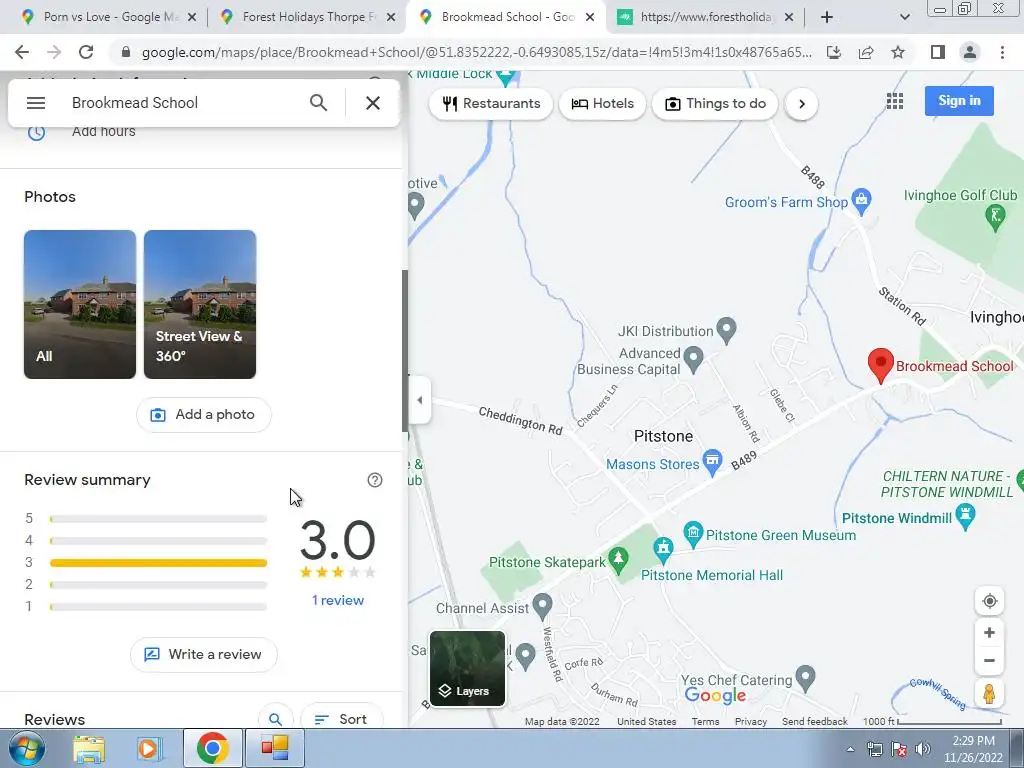
Task: Click Pitstone Memorial Hall marker
Action: (x=664, y=549)
